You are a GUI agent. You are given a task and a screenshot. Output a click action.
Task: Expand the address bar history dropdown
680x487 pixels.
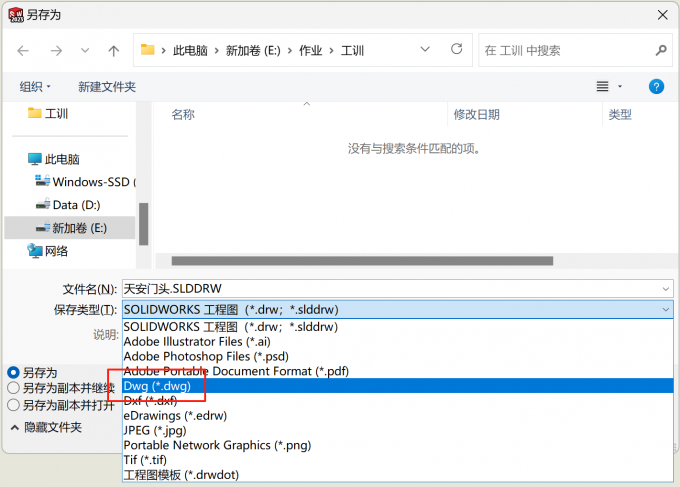(x=425, y=49)
